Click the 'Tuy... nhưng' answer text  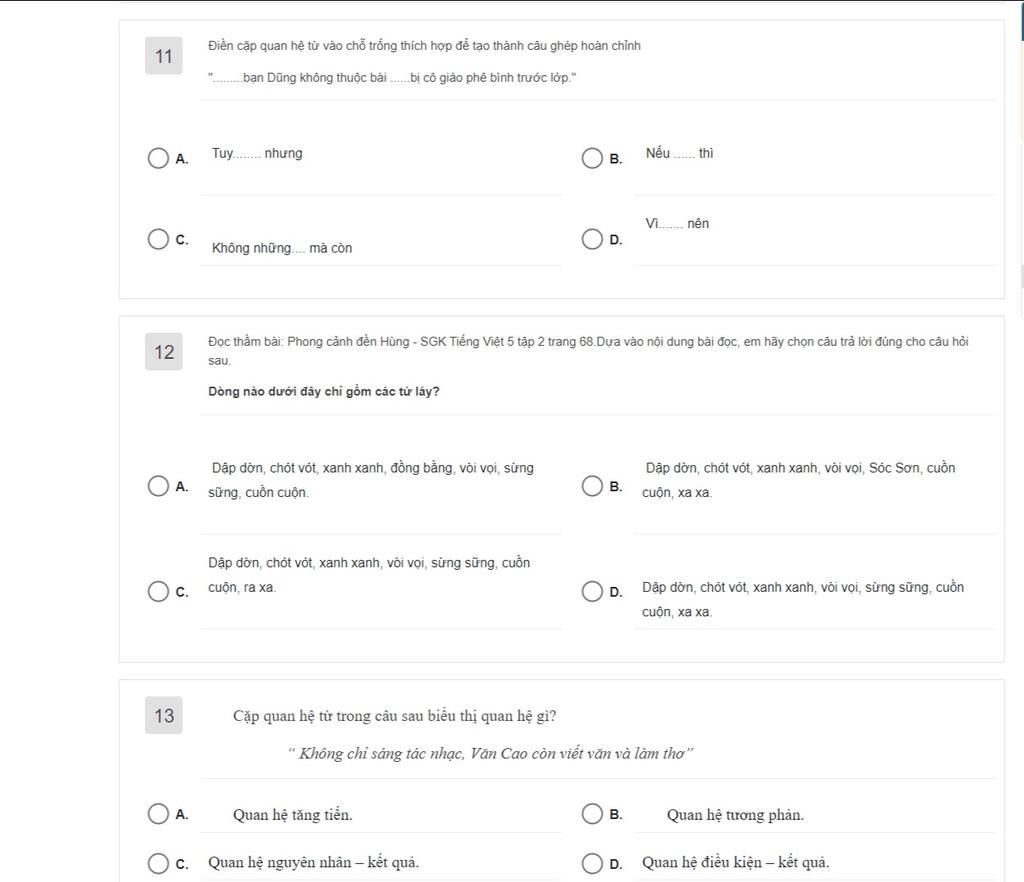click(x=257, y=153)
